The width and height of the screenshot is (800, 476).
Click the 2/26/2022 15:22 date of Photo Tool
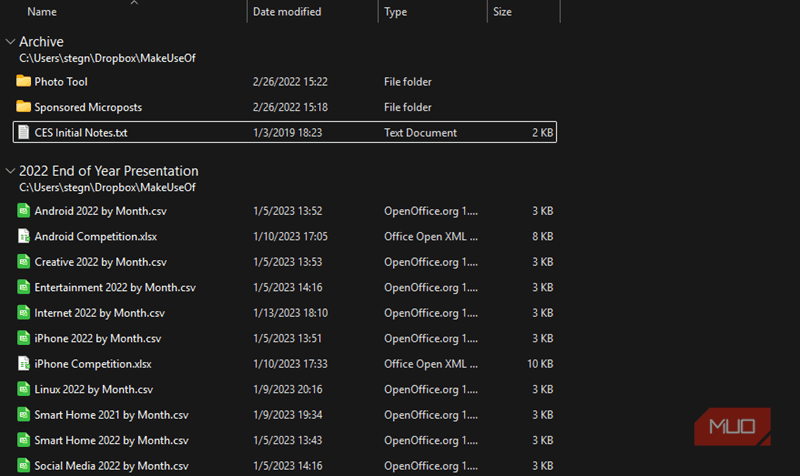tap(290, 82)
